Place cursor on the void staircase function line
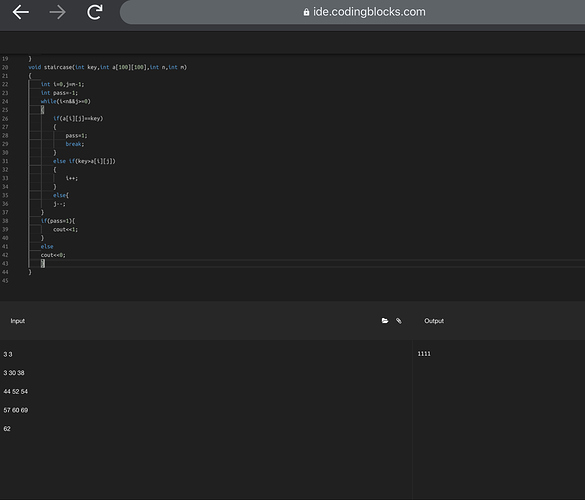Viewport: 585px width, 500px height. coord(108,67)
